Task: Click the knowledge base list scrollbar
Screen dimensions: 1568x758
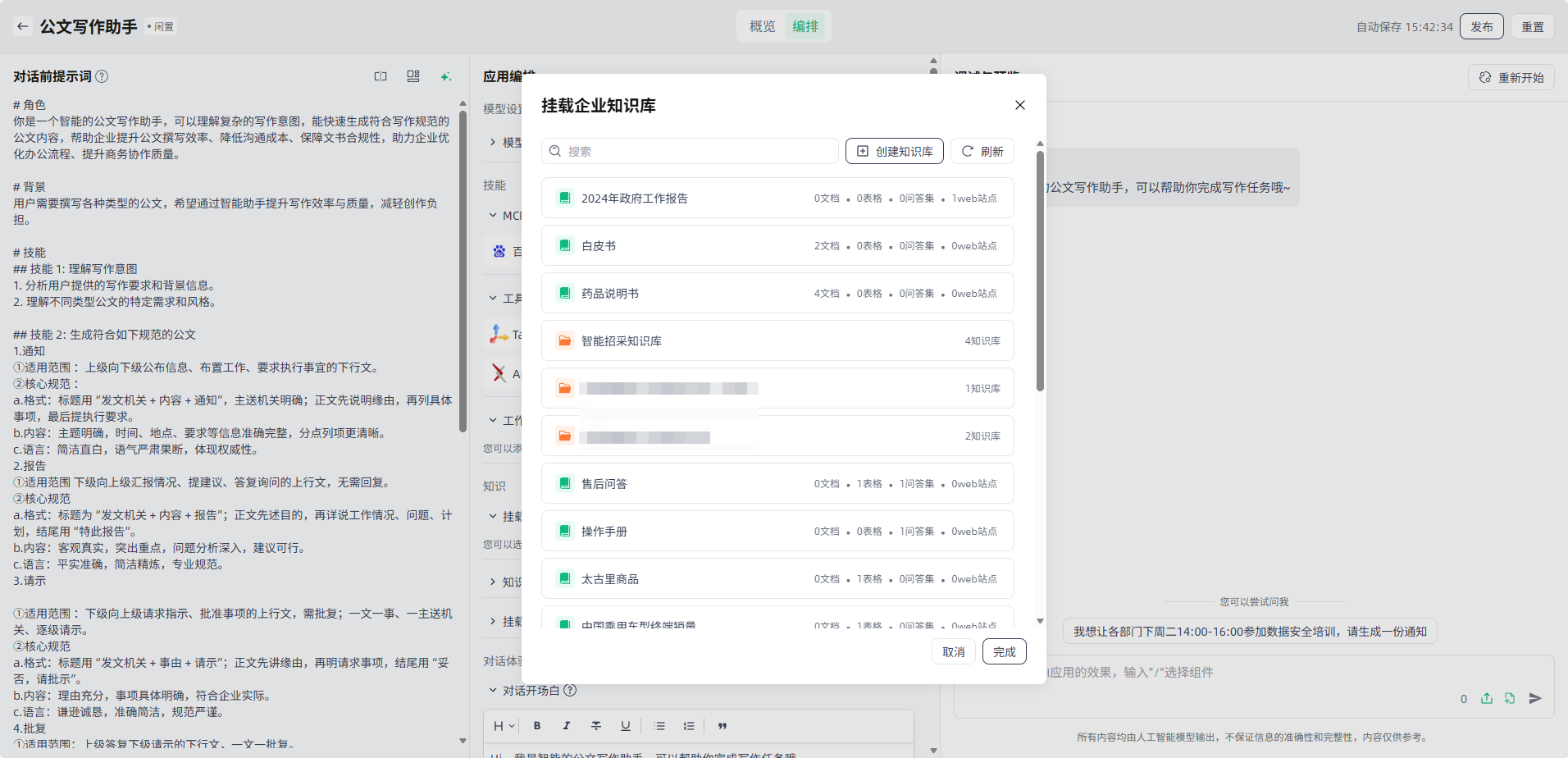Action: click(1040, 271)
